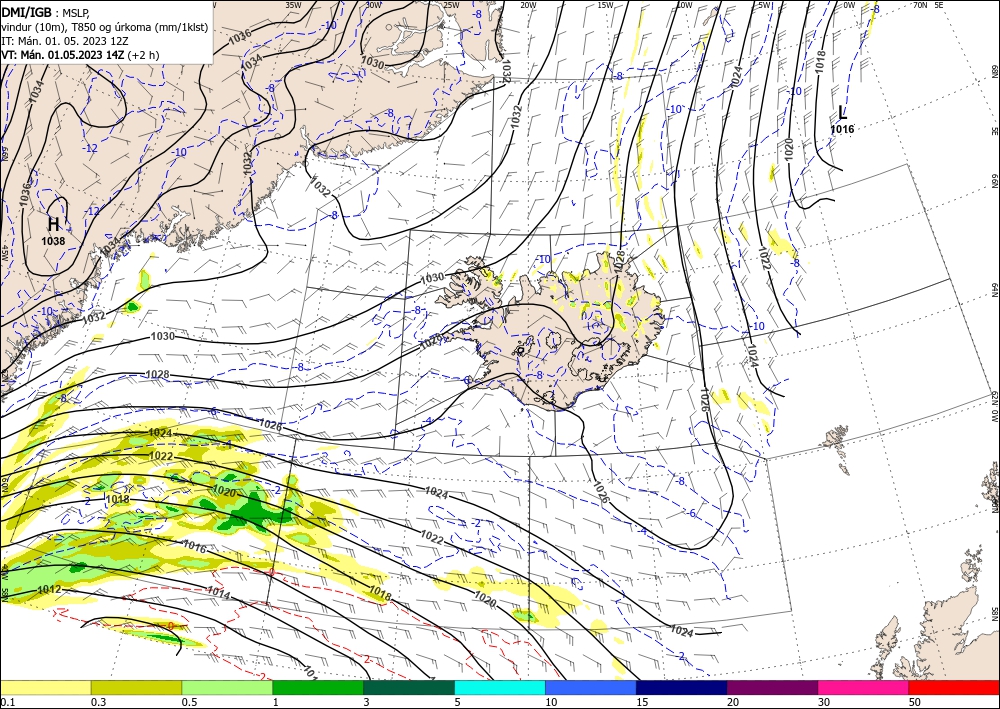Click the 'VT: Mán. 01.05.2023 14Z' valid time
This screenshot has width=1000, height=709.
pos(63,55)
